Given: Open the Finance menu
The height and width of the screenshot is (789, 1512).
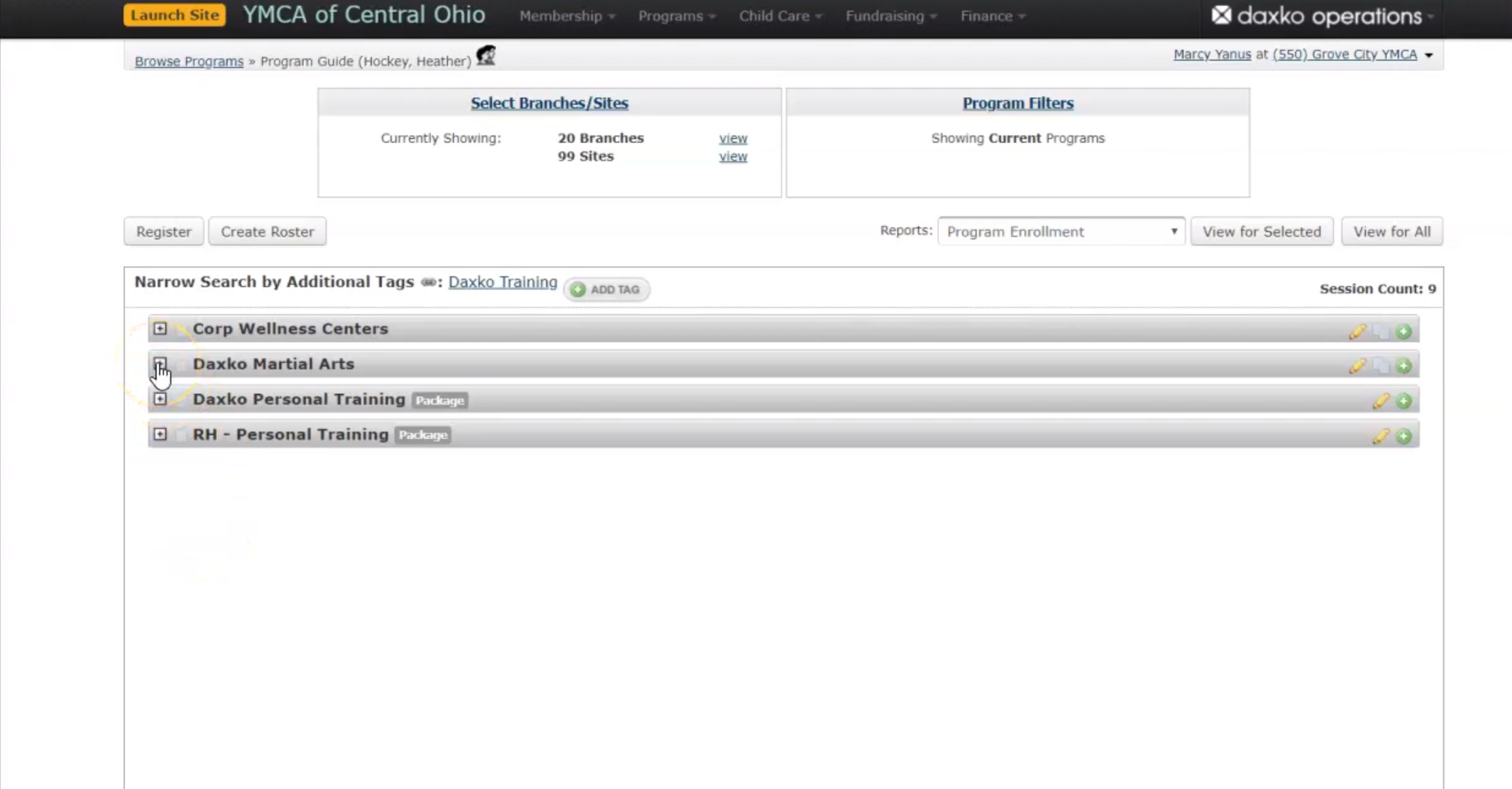Looking at the screenshot, I should pos(992,16).
